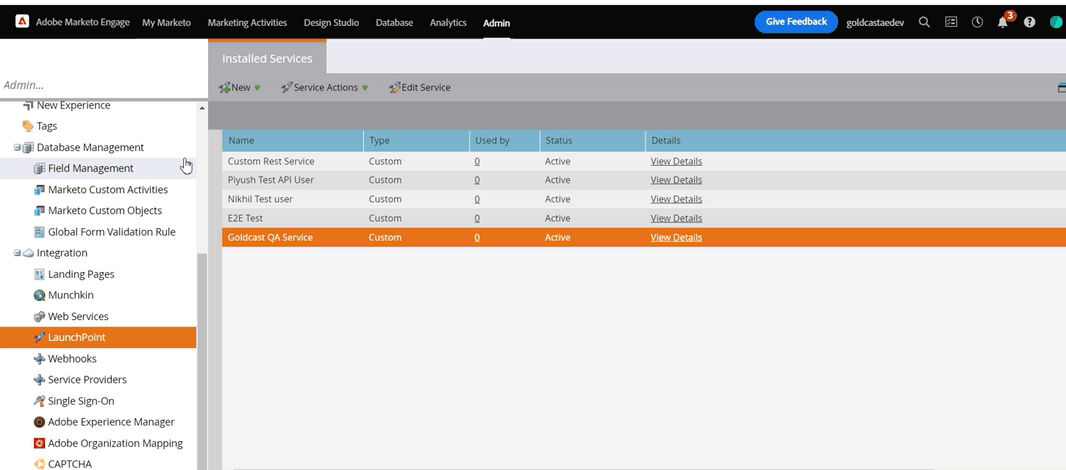
Task: Open Marketo Custom Objects tree item
Action: 105,211
